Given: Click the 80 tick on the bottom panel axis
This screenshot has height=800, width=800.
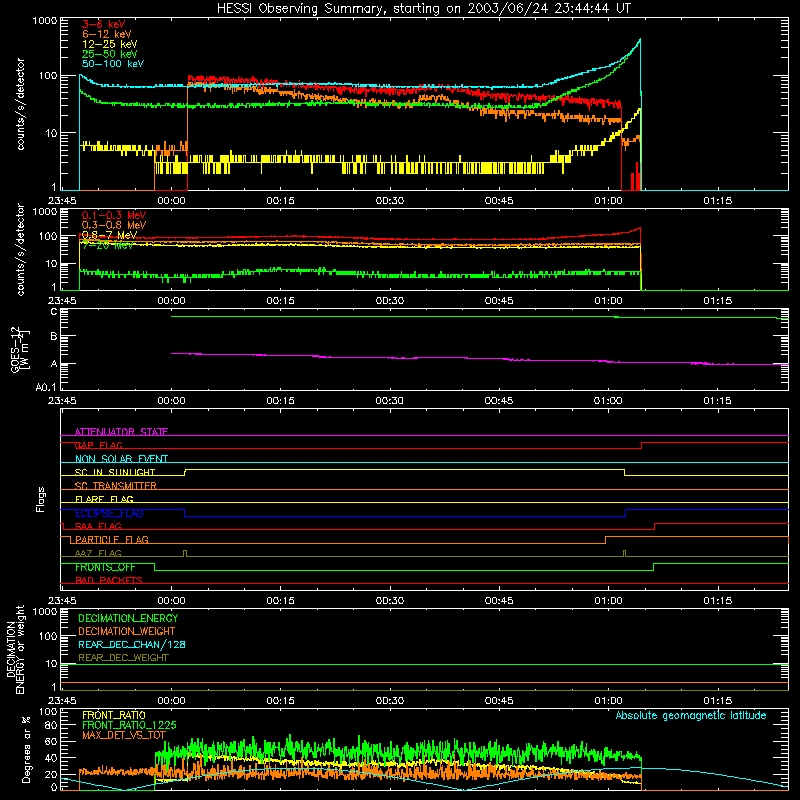Looking at the screenshot, I should point(51,725).
